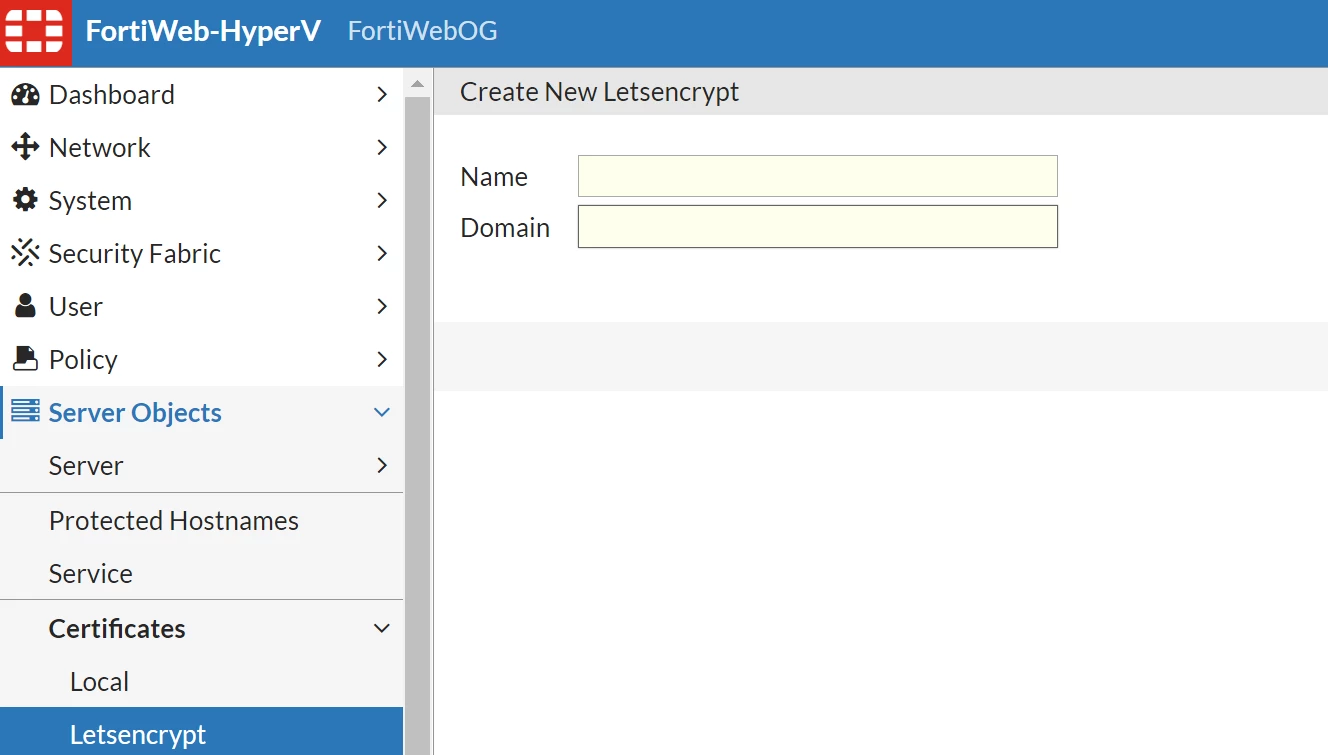Open the Dashboard menu
1328x755 pixels.
point(201,95)
